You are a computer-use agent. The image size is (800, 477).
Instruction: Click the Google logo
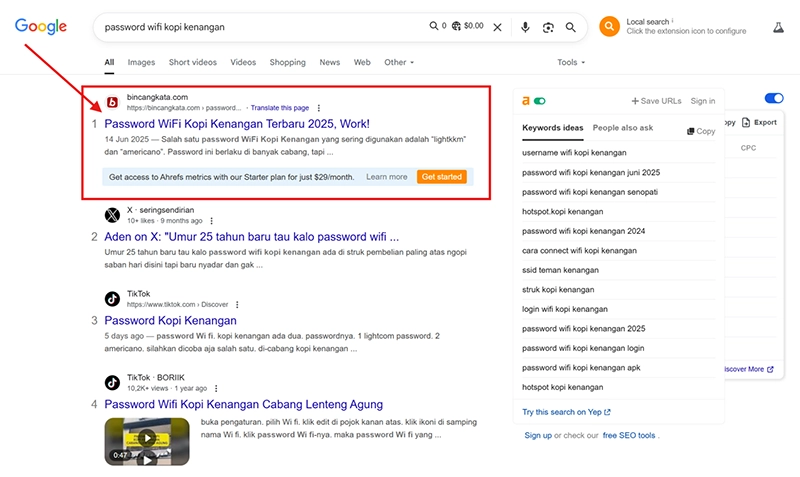pos(41,27)
